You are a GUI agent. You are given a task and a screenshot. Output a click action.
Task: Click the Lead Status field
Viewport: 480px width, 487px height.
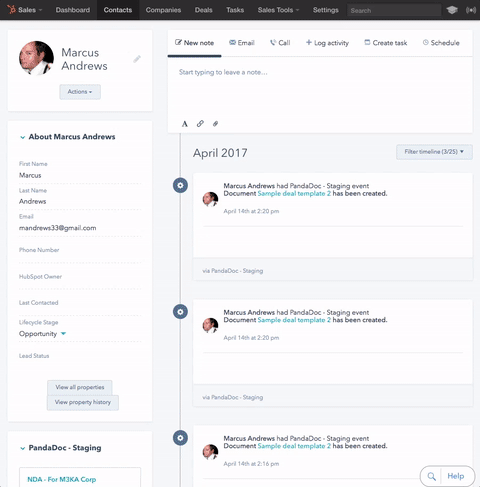tap(80, 359)
